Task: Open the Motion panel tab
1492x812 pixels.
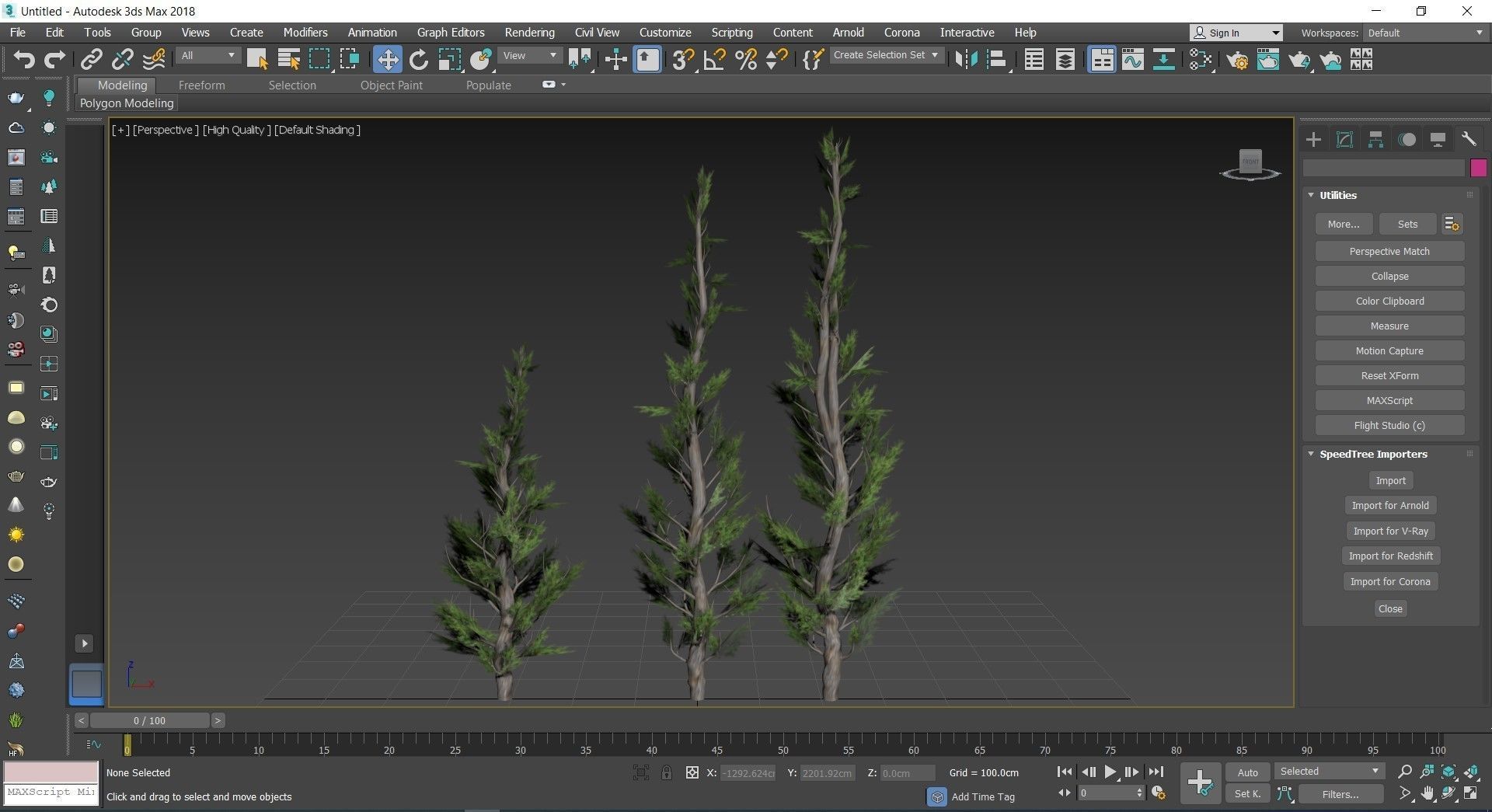Action: [1407, 139]
